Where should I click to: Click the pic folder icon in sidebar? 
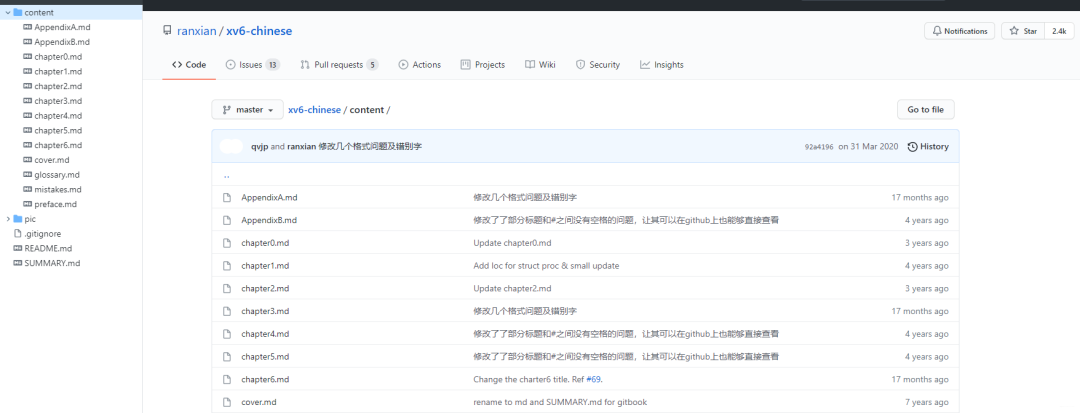click(x=18, y=219)
